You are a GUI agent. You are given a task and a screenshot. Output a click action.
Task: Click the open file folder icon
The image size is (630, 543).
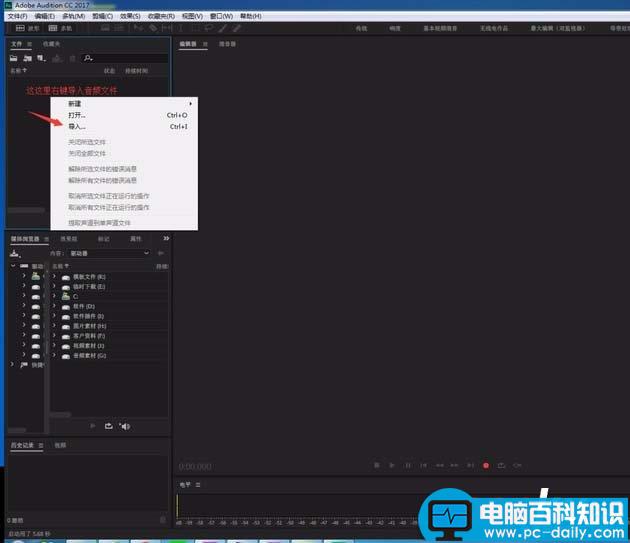tap(14, 58)
